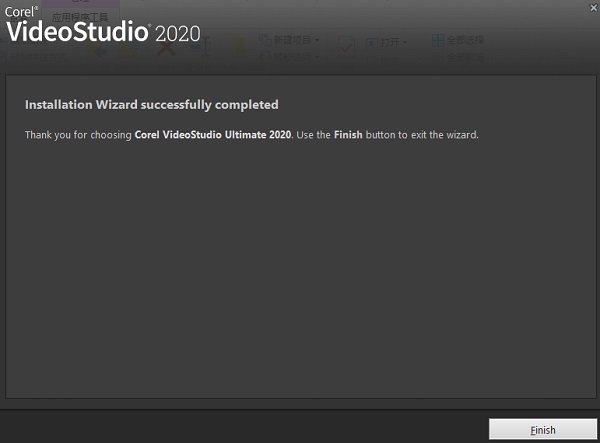The height and width of the screenshot is (443, 600).
Task: Click the bold Finish word in the message
Action: click(348, 135)
